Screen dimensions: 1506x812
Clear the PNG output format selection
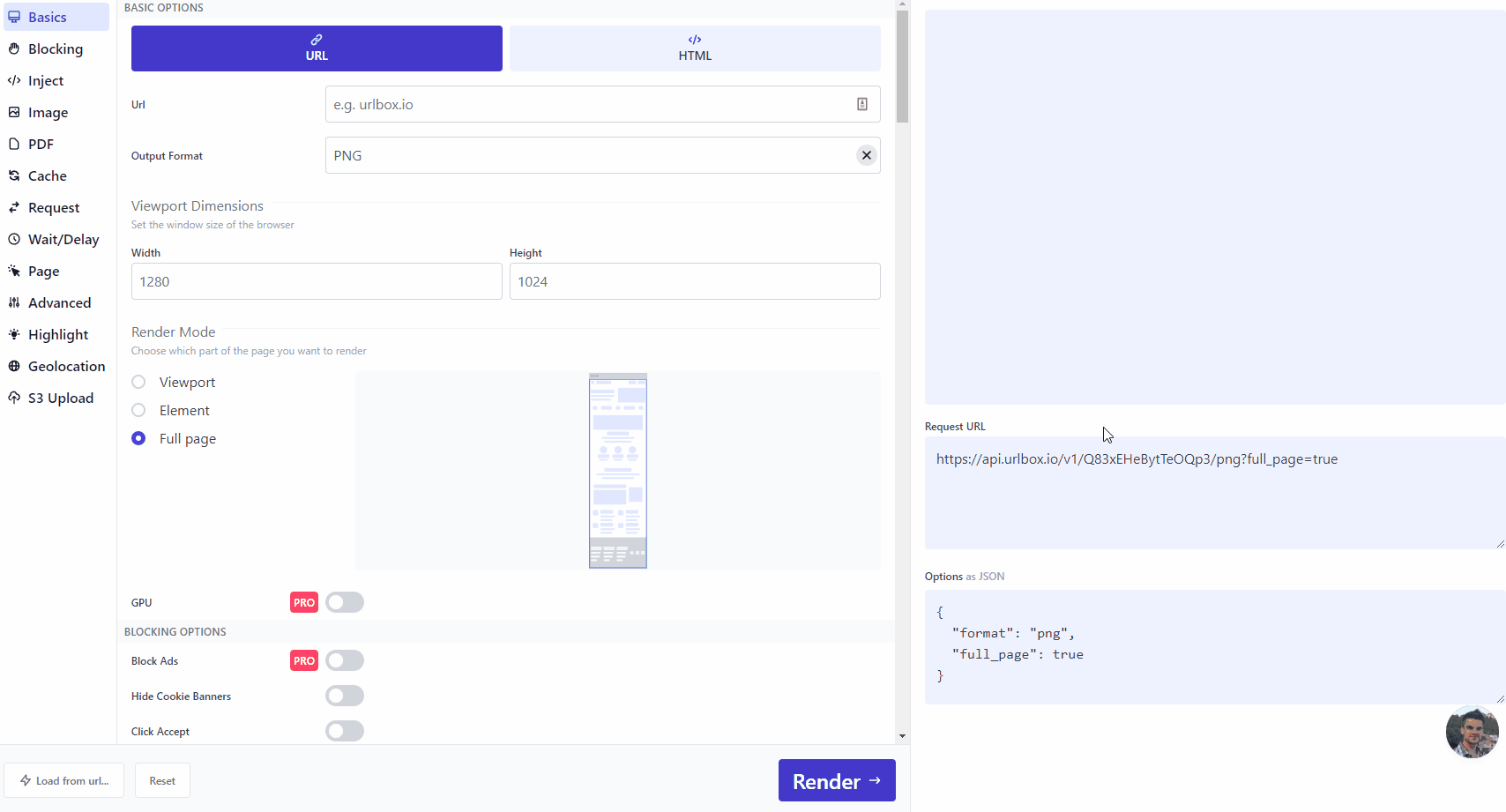[866, 155]
